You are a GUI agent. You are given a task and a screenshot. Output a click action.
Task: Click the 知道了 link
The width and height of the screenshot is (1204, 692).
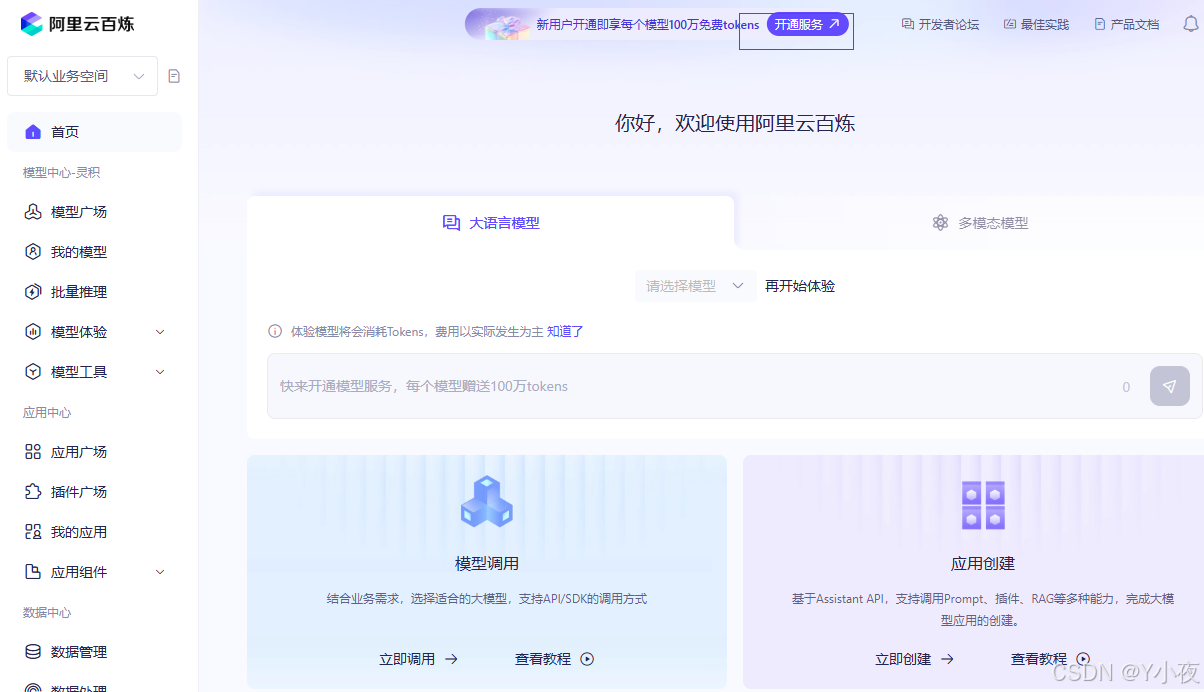(x=565, y=331)
